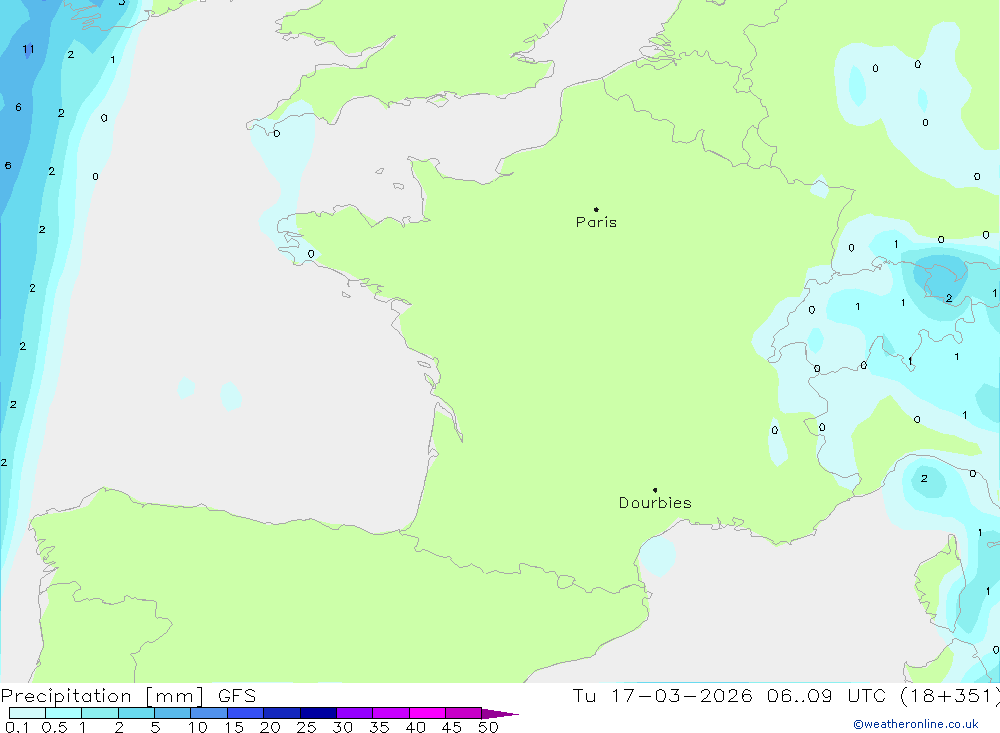Screen dimensions: 1000x733
Task: Pick the 10–15 mm blue legend swatch
Action: coord(209,713)
